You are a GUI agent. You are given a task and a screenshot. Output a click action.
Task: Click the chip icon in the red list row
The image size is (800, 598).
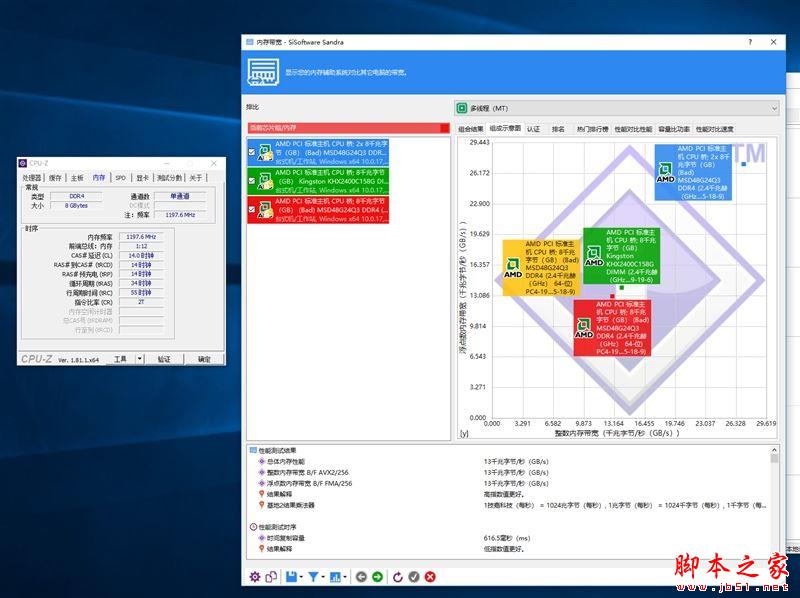pyautogui.click(x=265, y=210)
